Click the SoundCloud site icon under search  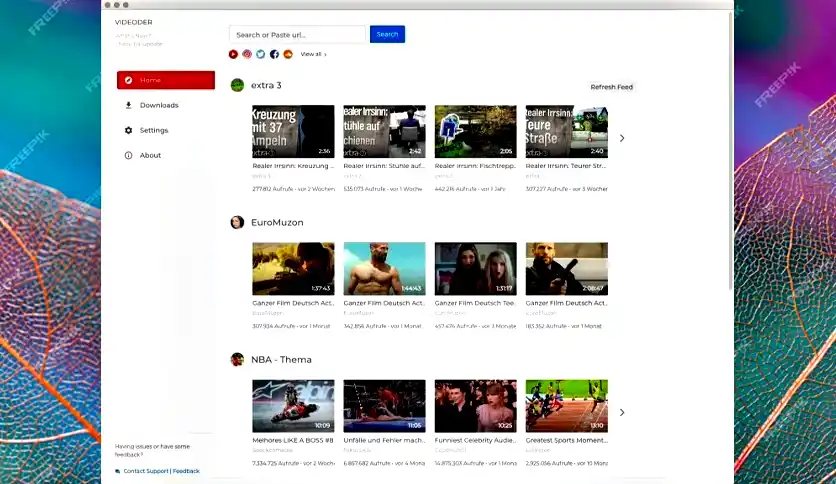288,54
